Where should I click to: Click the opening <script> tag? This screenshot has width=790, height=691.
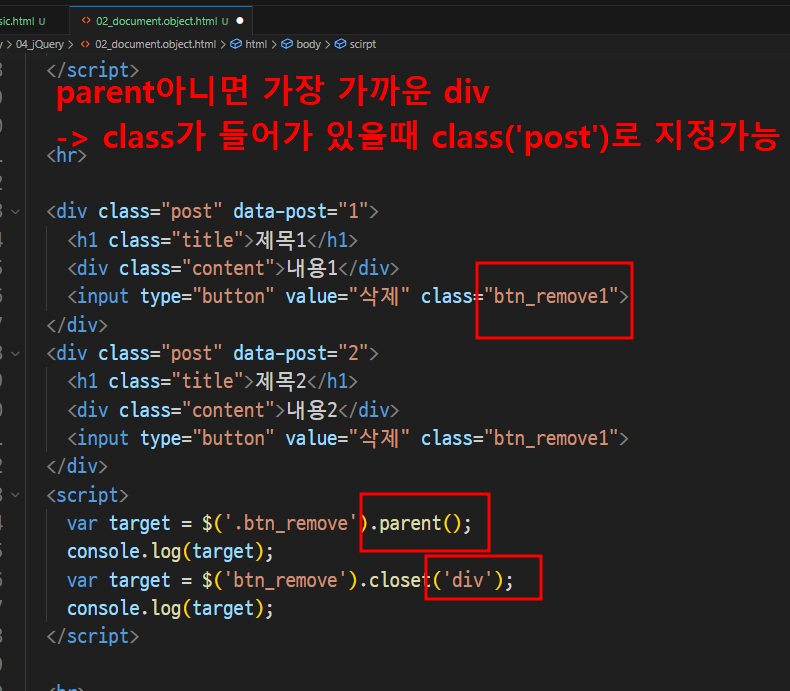tap(87, 495)
